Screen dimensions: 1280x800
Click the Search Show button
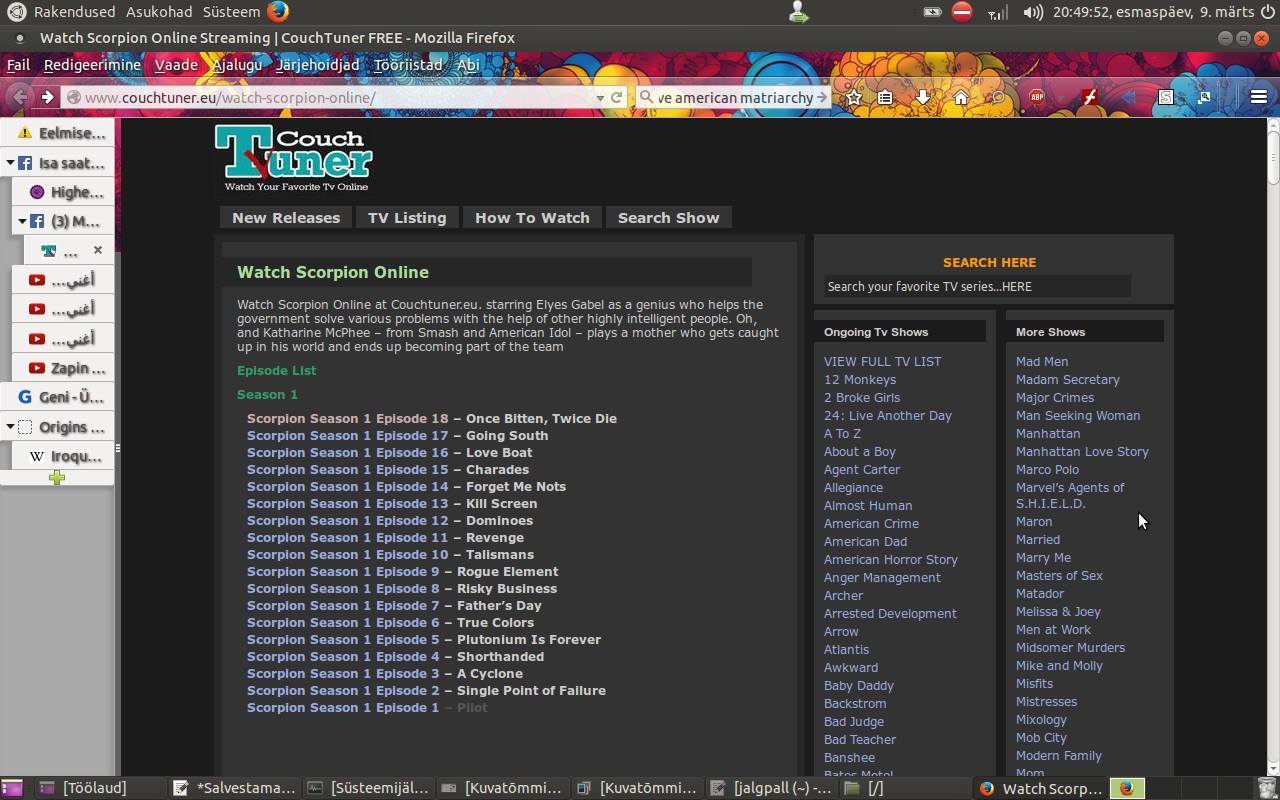(669, 218)
